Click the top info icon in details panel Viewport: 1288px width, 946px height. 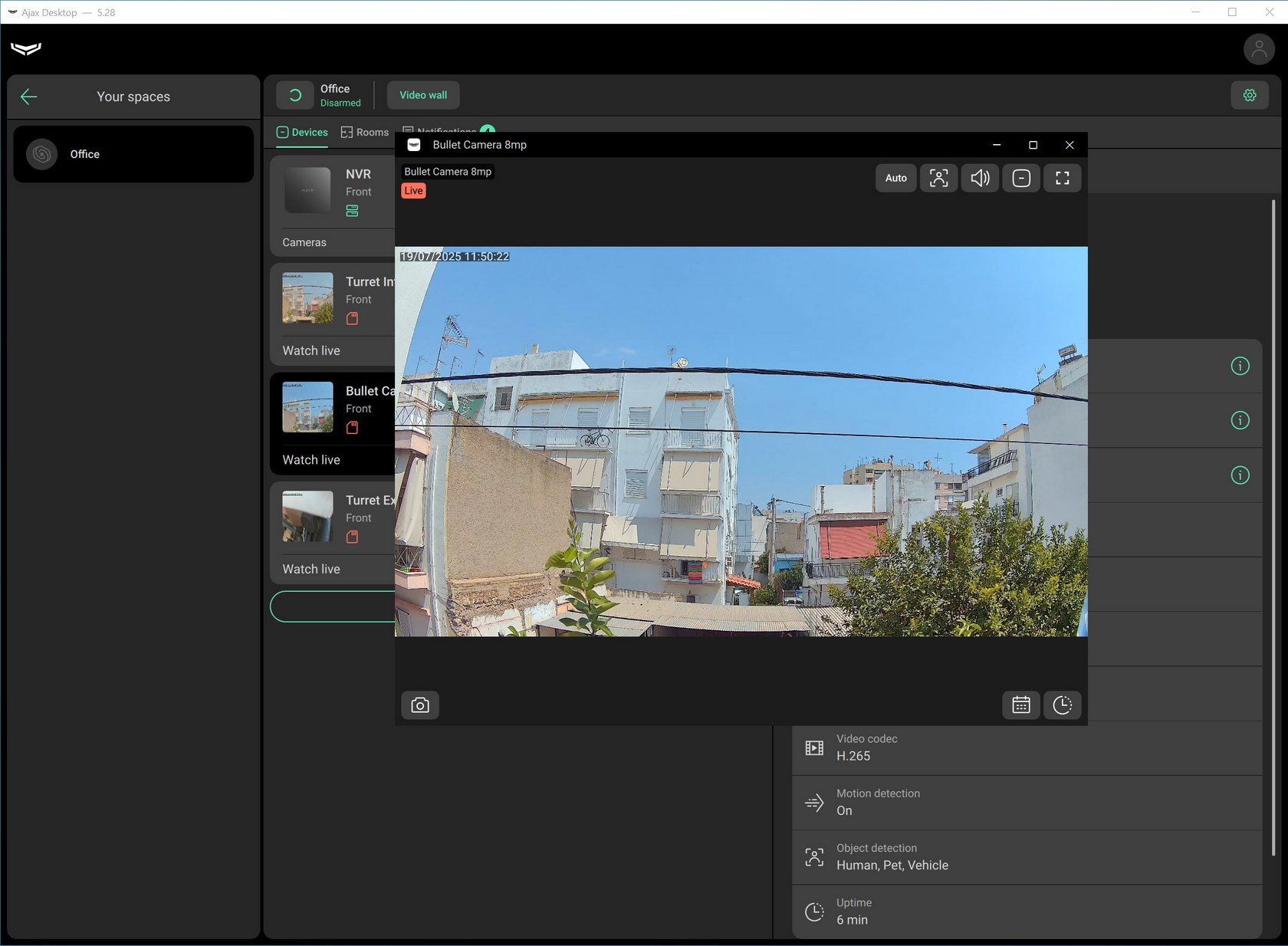click(x=1240, y=366)
